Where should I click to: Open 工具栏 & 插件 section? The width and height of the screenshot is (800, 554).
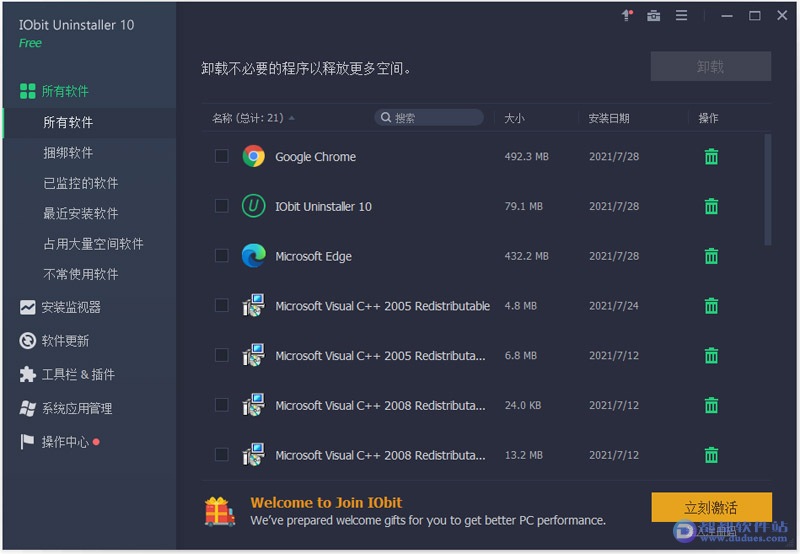pyautogui.click(x=67, y=374)
